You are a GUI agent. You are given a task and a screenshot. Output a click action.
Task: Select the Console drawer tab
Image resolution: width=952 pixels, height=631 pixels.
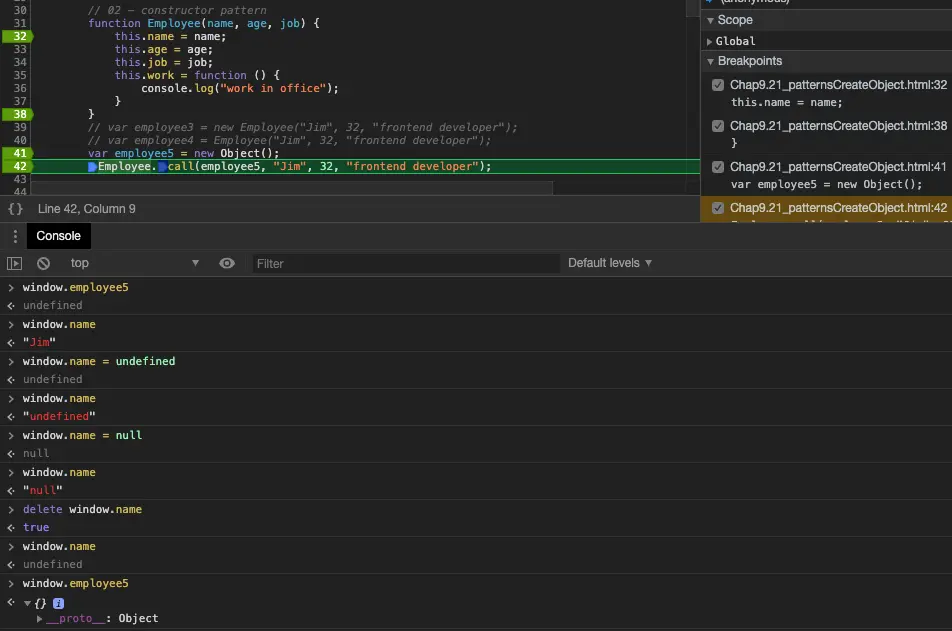pos(58,236)
